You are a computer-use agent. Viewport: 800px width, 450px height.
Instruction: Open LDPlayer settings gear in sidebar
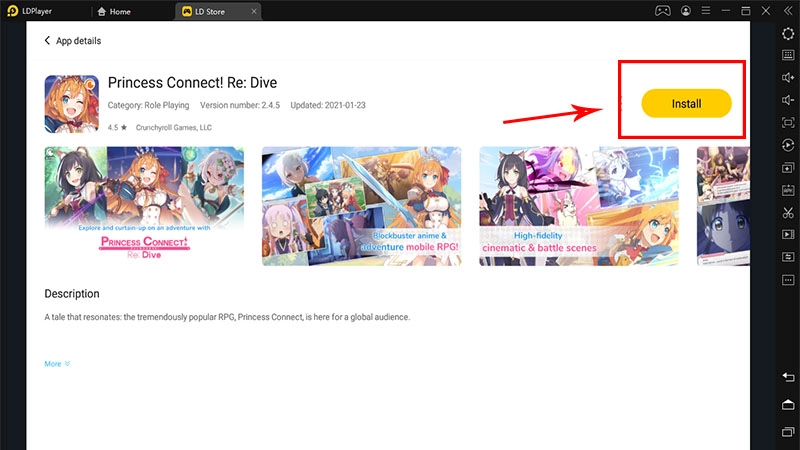[788, 34]
